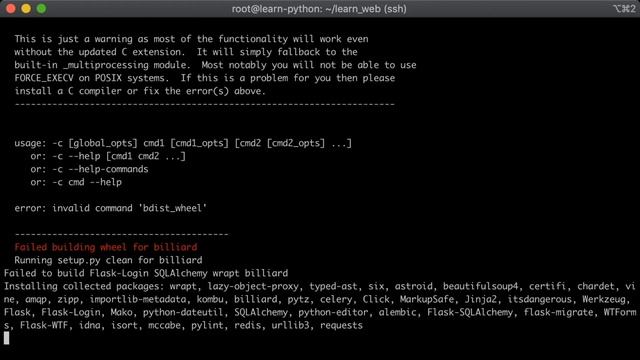Click the 'Failed to build Flask-Login' line

pos(146,273)
